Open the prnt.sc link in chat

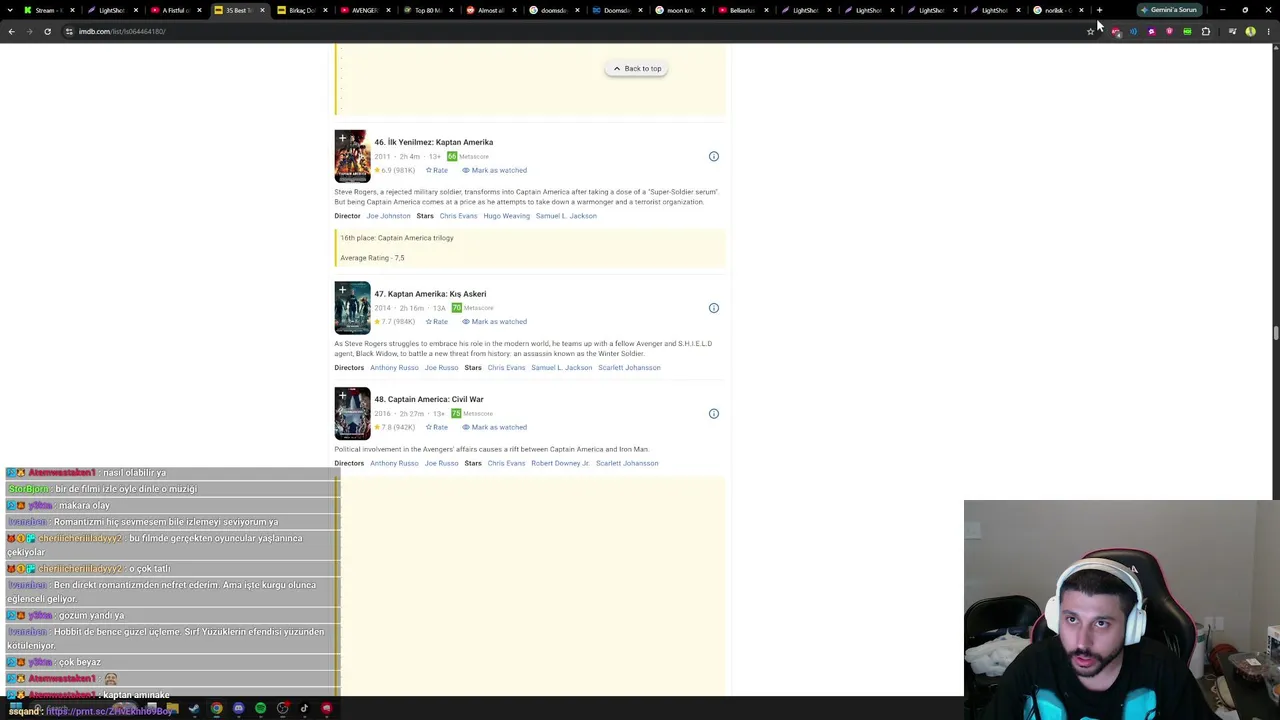tap(109, 711)
